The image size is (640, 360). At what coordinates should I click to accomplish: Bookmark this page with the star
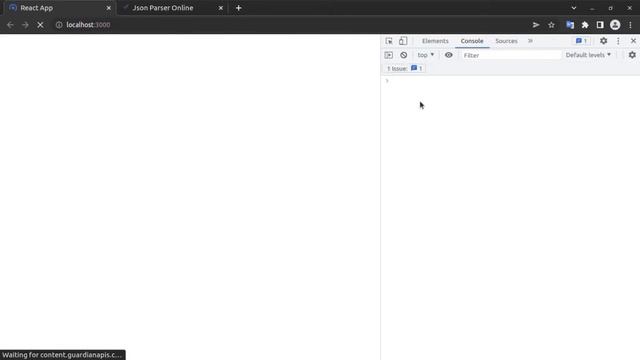[x=551, y=25]
